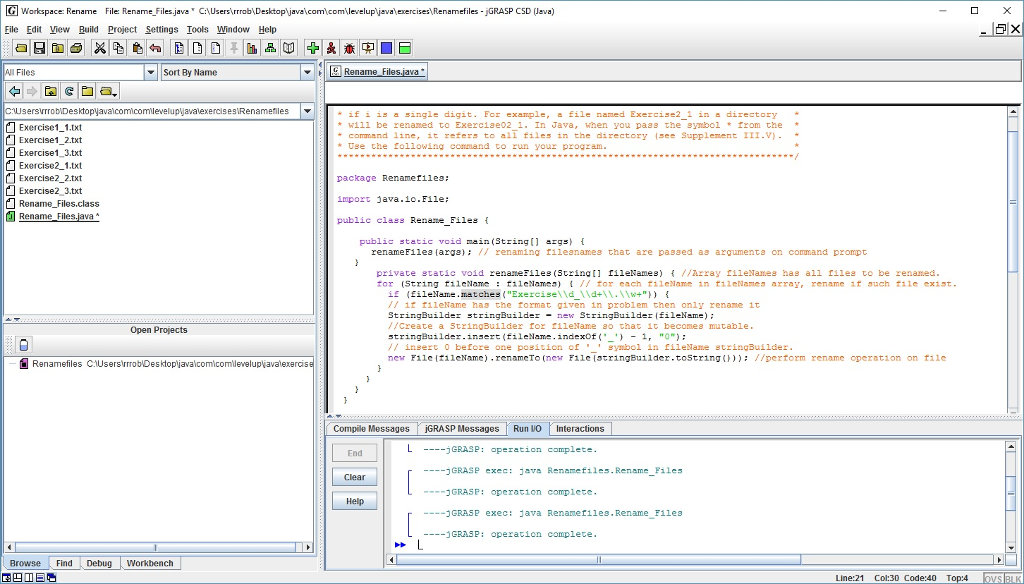This screenshot has height=584, width=1024.
Task: Click the Copy icon in the toolbar
Action: point(118,48)
